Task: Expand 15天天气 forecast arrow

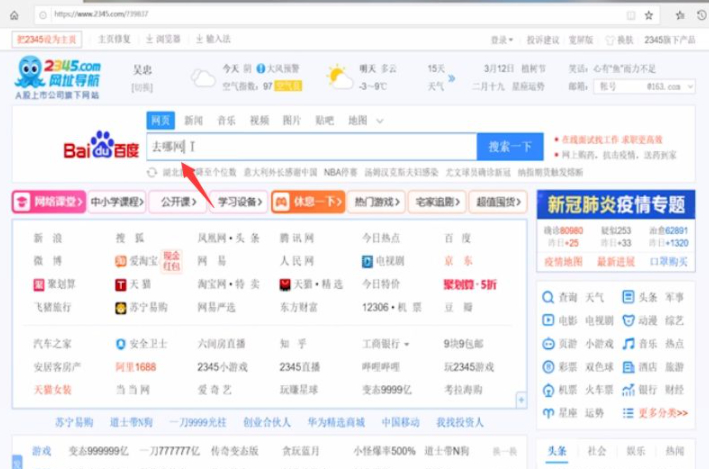Action: tap(451, 79)
